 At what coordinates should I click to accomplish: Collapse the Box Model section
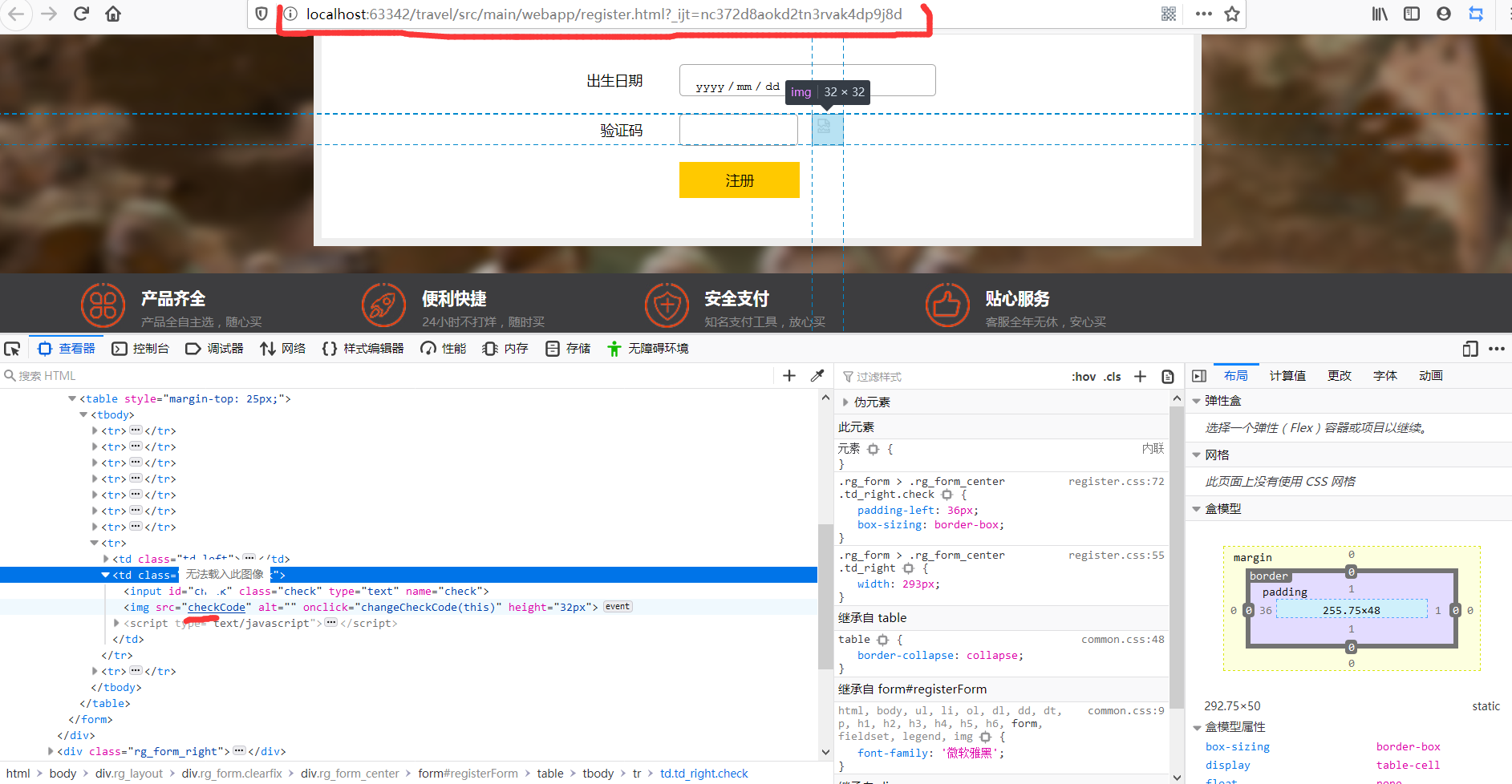point(1197,509)
